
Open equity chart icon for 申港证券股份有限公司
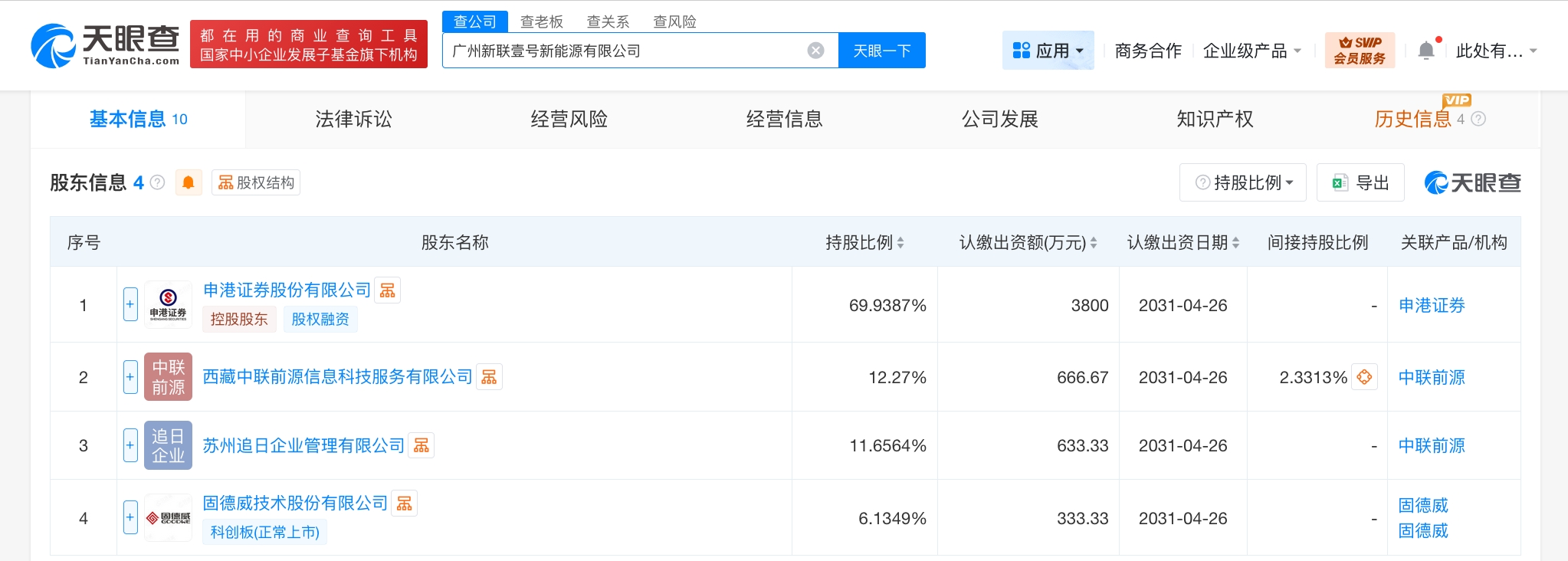point(388,290)
